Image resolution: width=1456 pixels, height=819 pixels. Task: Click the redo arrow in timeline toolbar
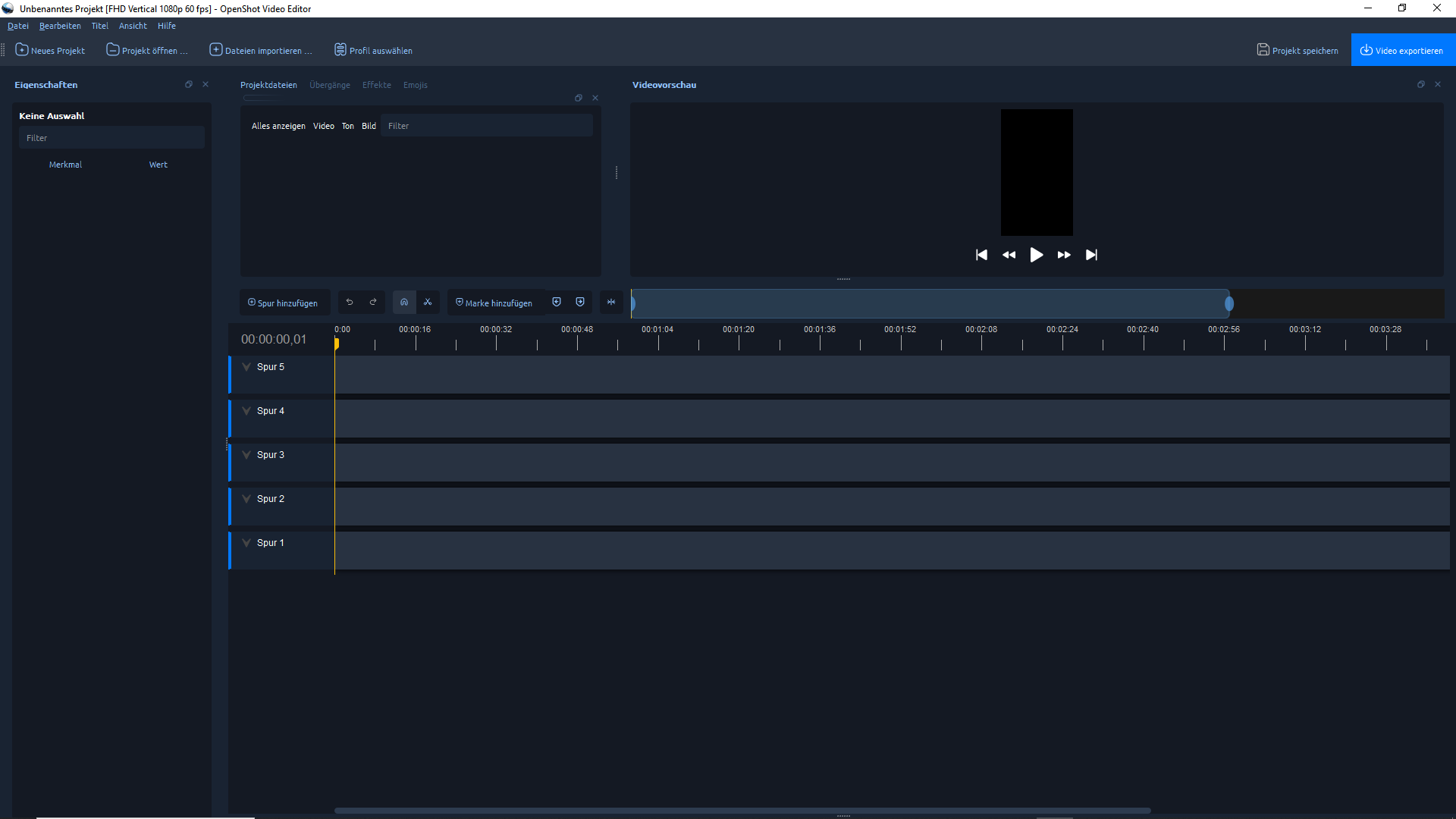[x=373, y=302]
